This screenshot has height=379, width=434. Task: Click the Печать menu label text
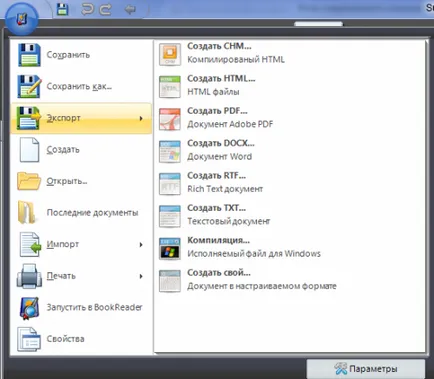point(61,276)
